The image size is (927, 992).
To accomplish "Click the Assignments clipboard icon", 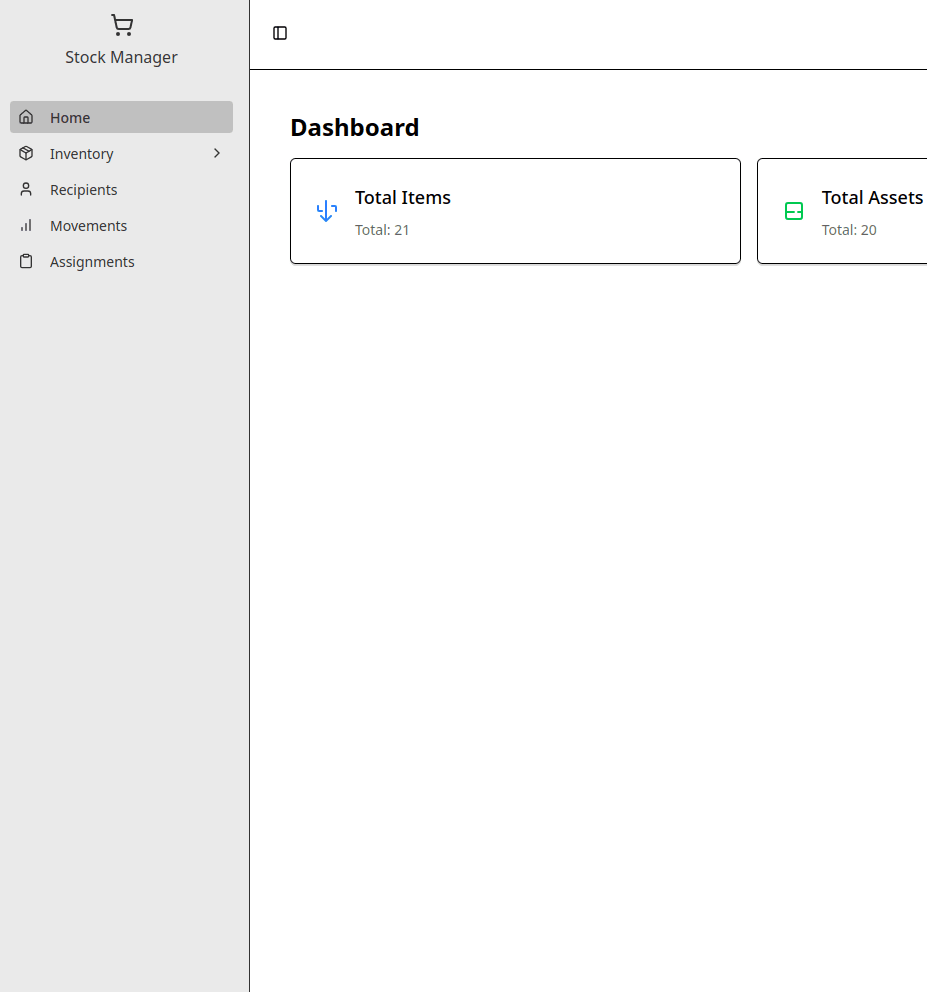I will tap(27, 261).
